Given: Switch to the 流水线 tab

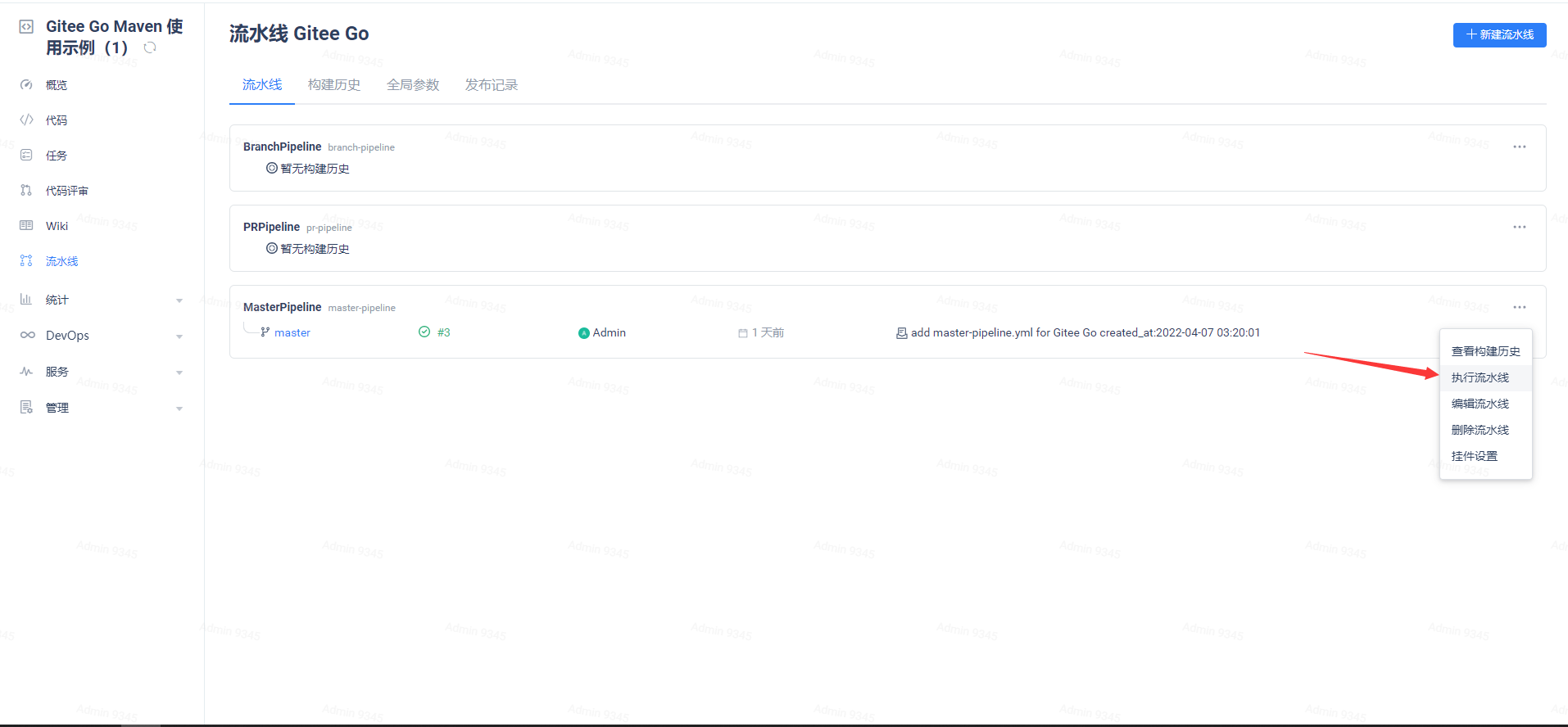Looking at the screenshot, I should pos(262,85).
